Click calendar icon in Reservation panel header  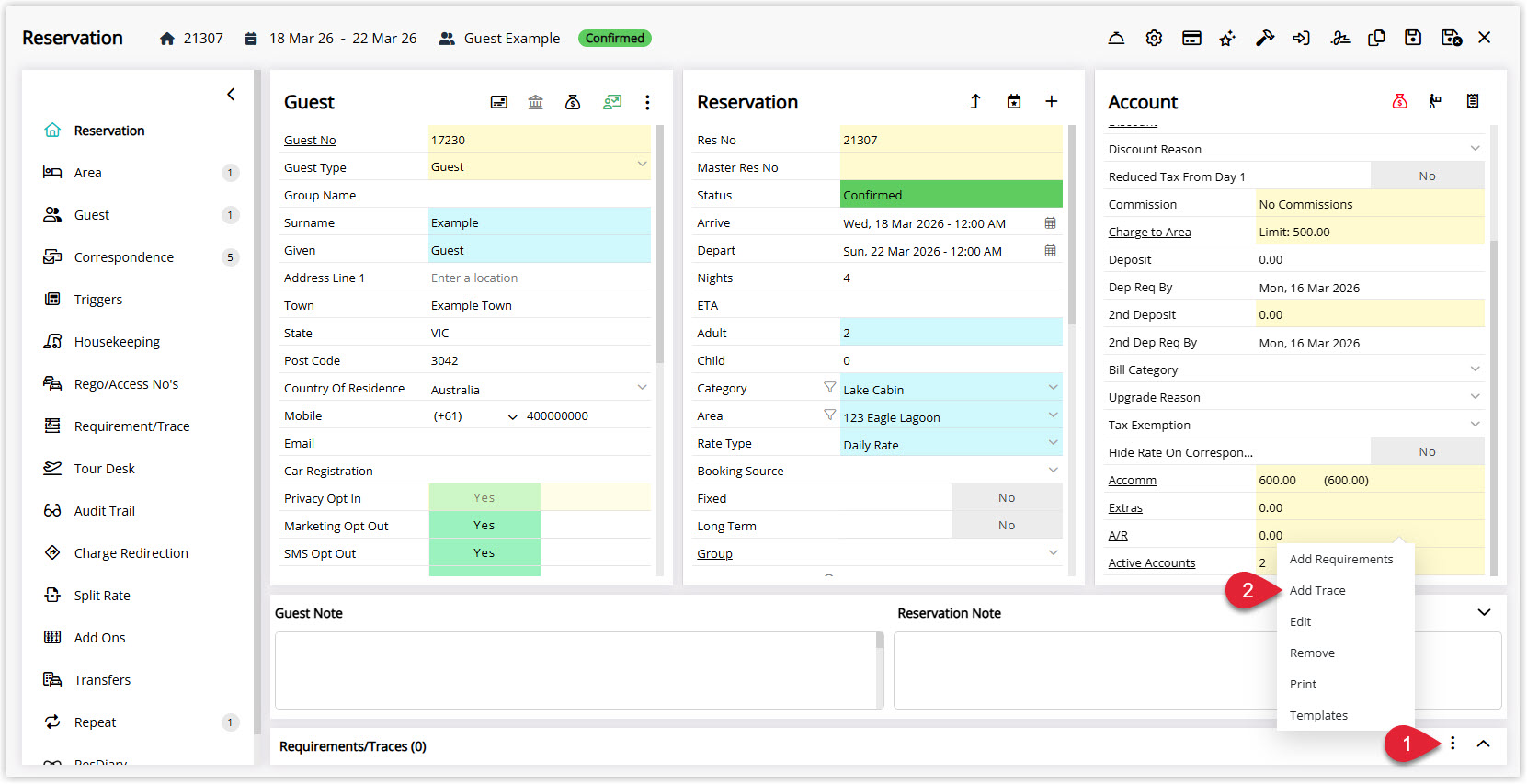coord(1014,101)
